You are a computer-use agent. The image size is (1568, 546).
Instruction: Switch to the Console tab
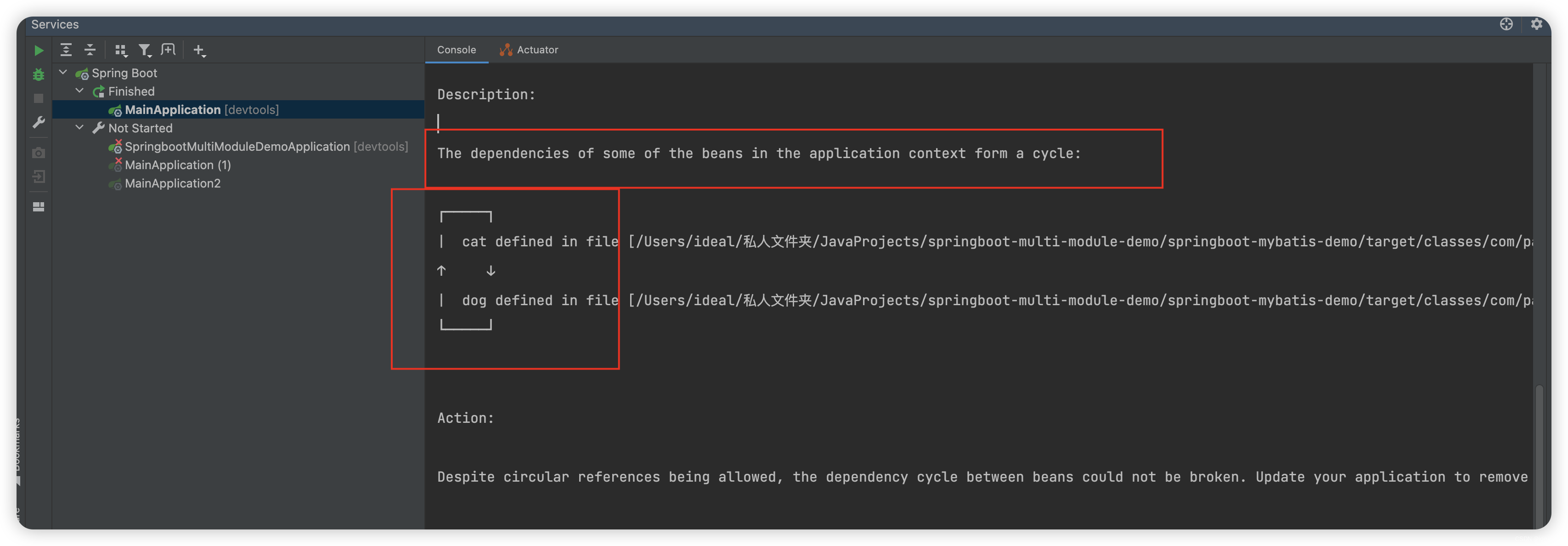(456, 50)
